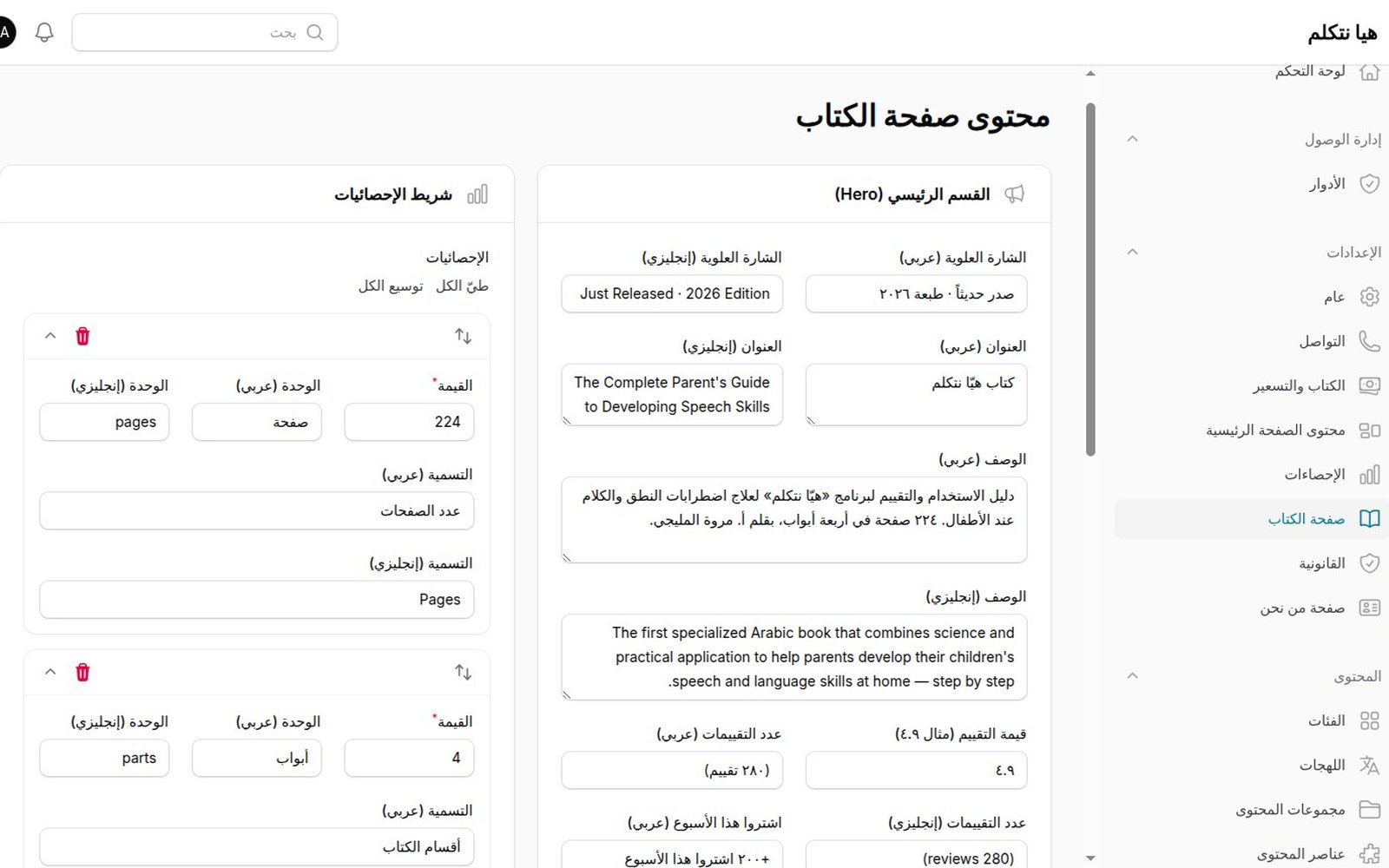Edit the rating value field ٤.٩
The height and width of the screenshot is (868, 1389).
(916, 771)
